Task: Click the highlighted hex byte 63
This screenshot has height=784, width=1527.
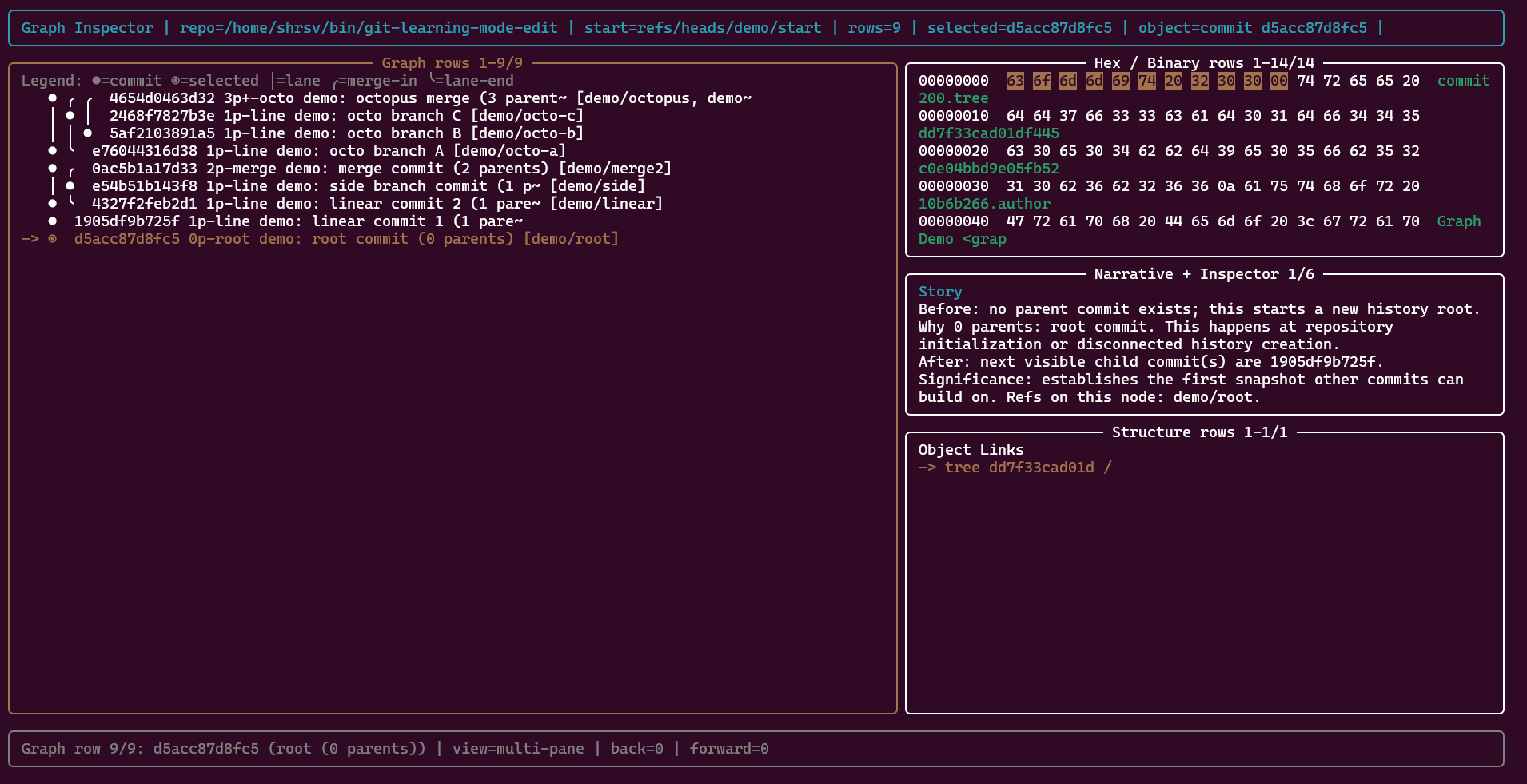Action: click(1015, 81)
